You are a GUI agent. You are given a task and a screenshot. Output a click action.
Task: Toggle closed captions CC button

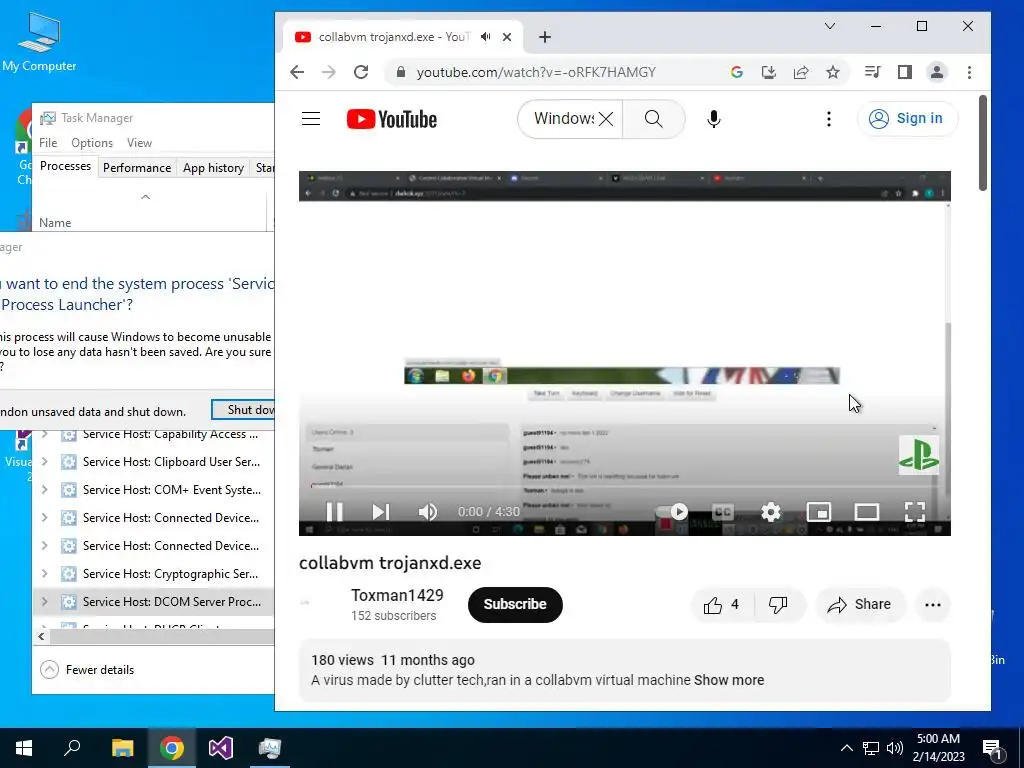tap(722, 511)
